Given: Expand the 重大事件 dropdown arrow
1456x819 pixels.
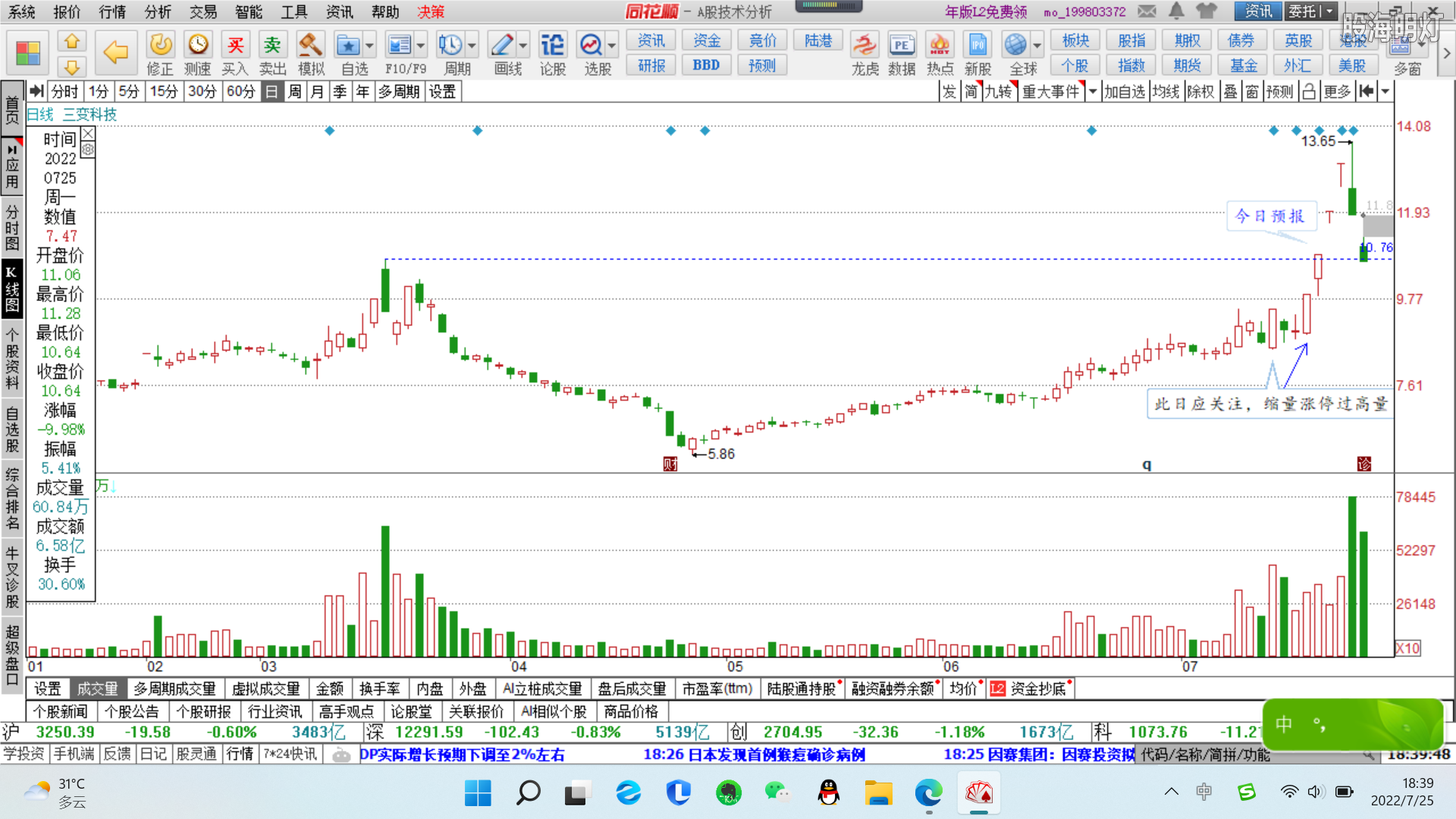Looking at the screenshot, I should tap(1093, 92).
